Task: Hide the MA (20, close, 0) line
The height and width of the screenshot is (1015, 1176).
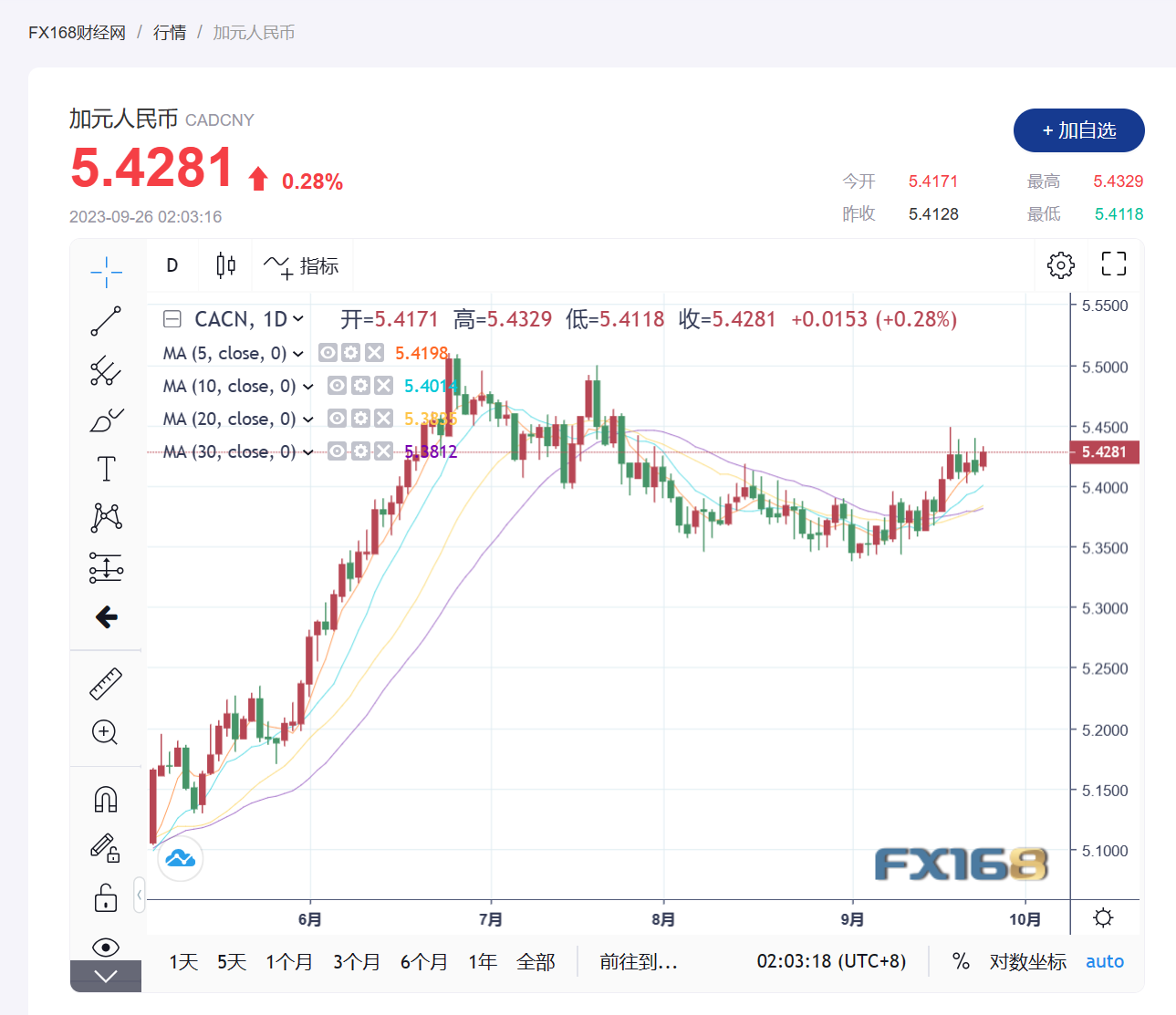Action: click(x=337, y=419)
